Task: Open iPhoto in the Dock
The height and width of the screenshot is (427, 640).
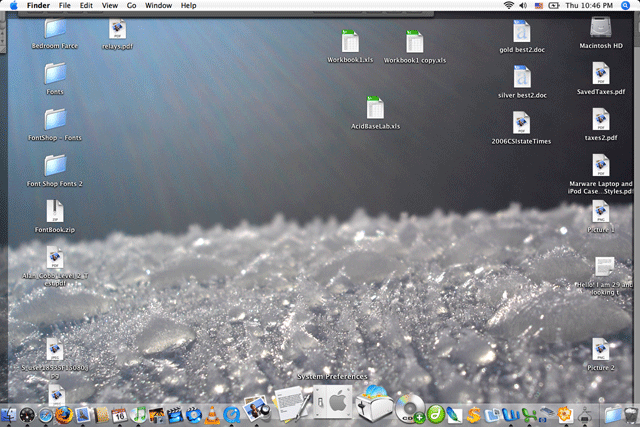Action: point(156,415)
